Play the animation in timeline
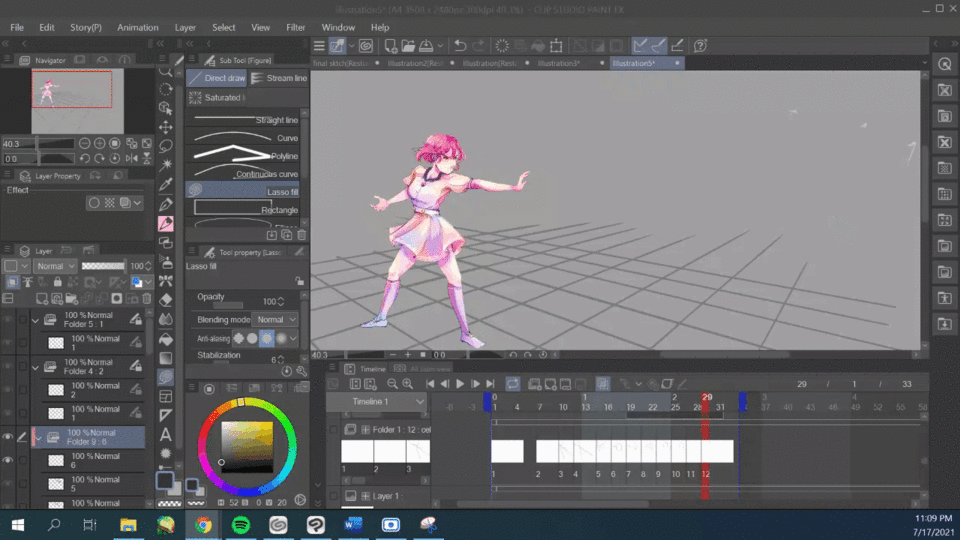This screenshot has width=960, height=540. tap(460, 384)
